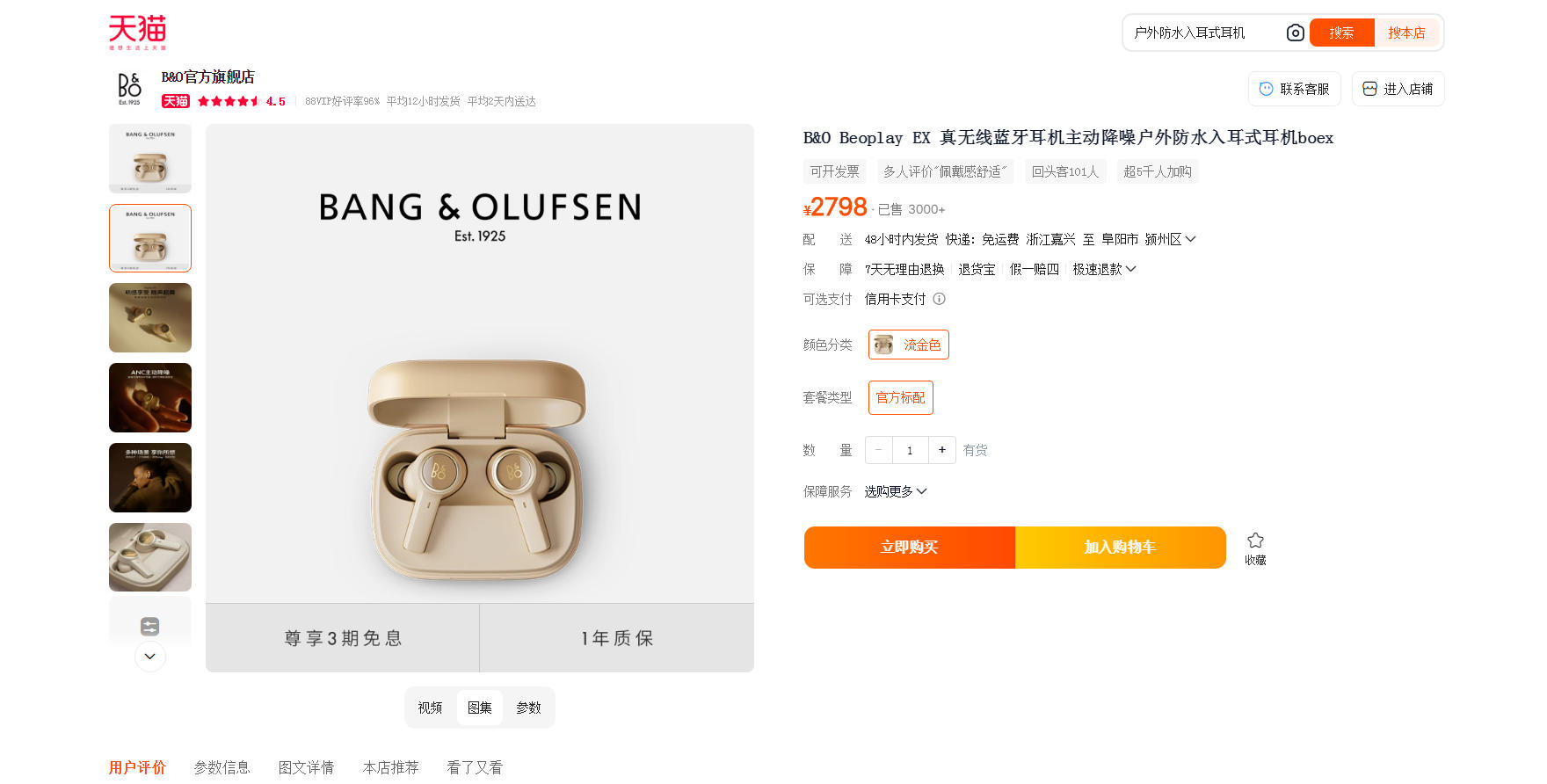Show more thumbnails with down arrow
The height and width of the screenshot is (784, 1547).
coord(149,657)
